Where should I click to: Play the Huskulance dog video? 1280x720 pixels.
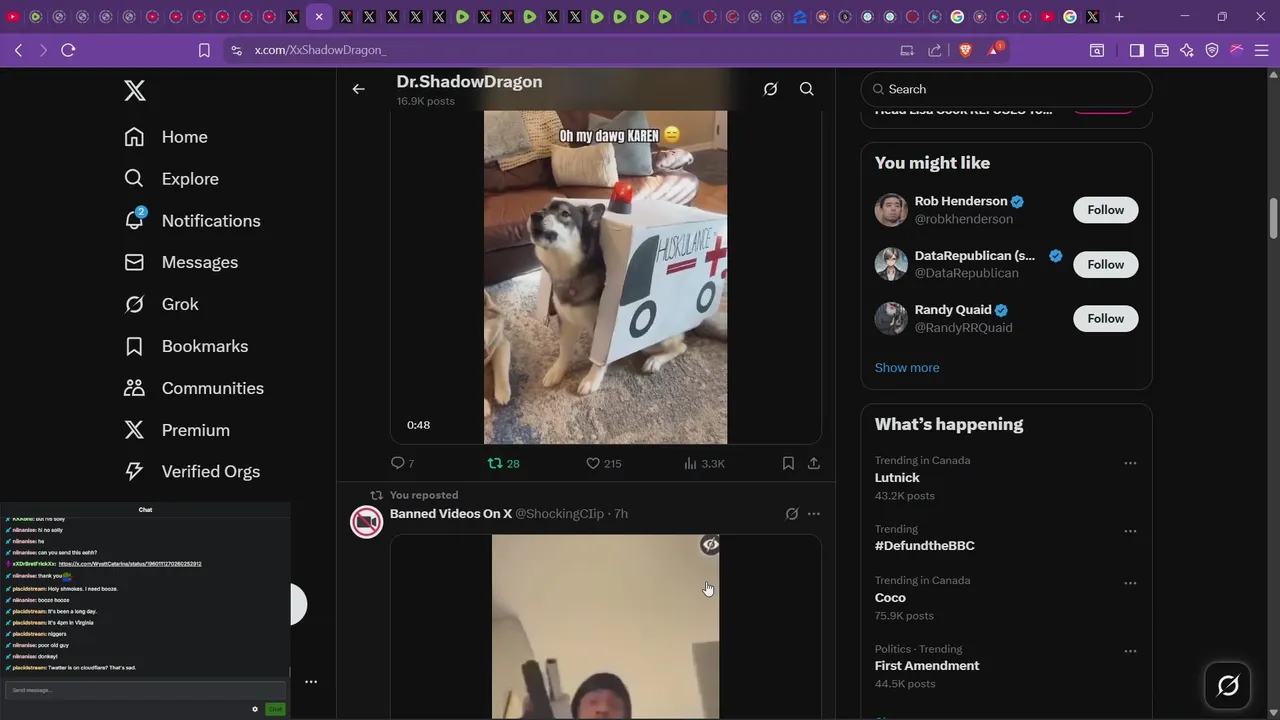click(605, 277)
